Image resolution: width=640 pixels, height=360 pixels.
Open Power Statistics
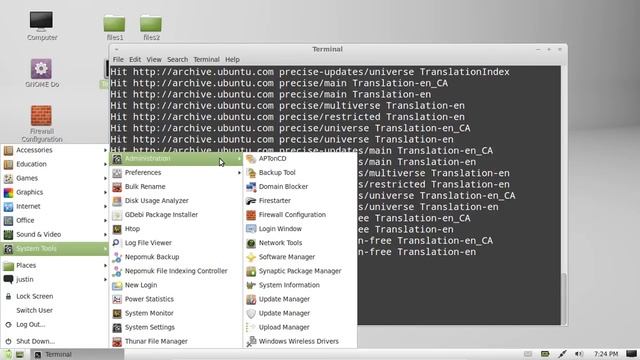[176, 299]
